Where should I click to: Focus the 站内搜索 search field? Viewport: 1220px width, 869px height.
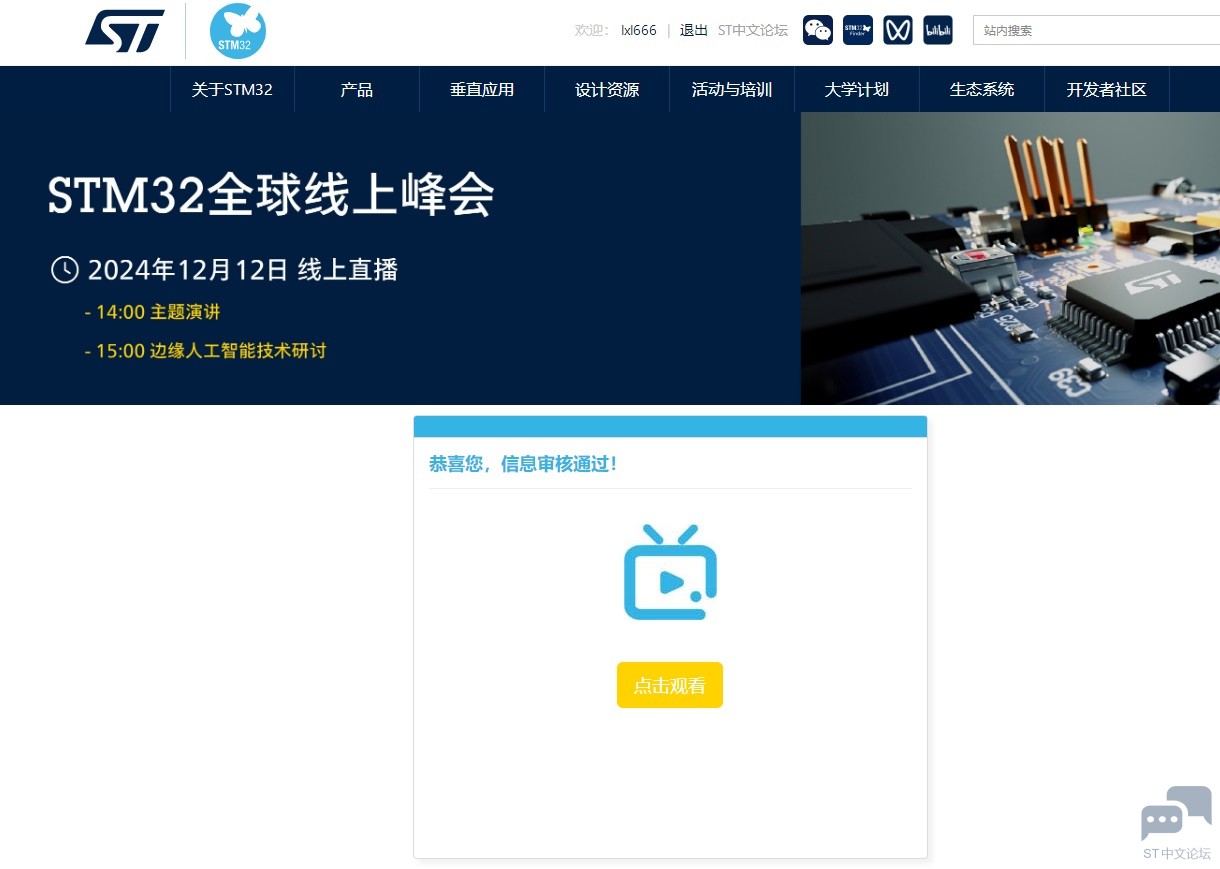pyautogui.click(x=1096, y=30)
